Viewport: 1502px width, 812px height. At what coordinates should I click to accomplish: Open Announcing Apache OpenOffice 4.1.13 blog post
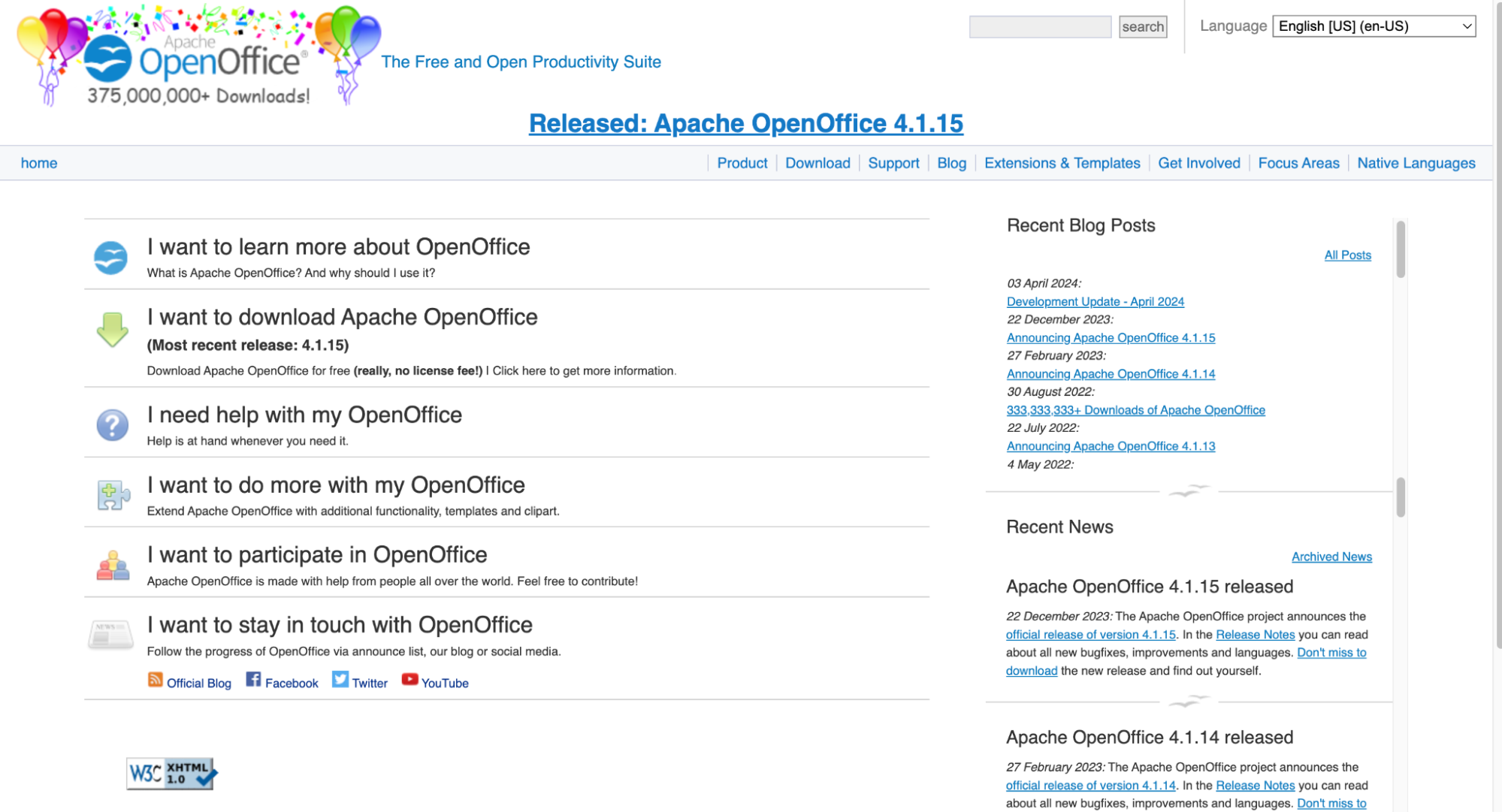(x=1111, y=446)
